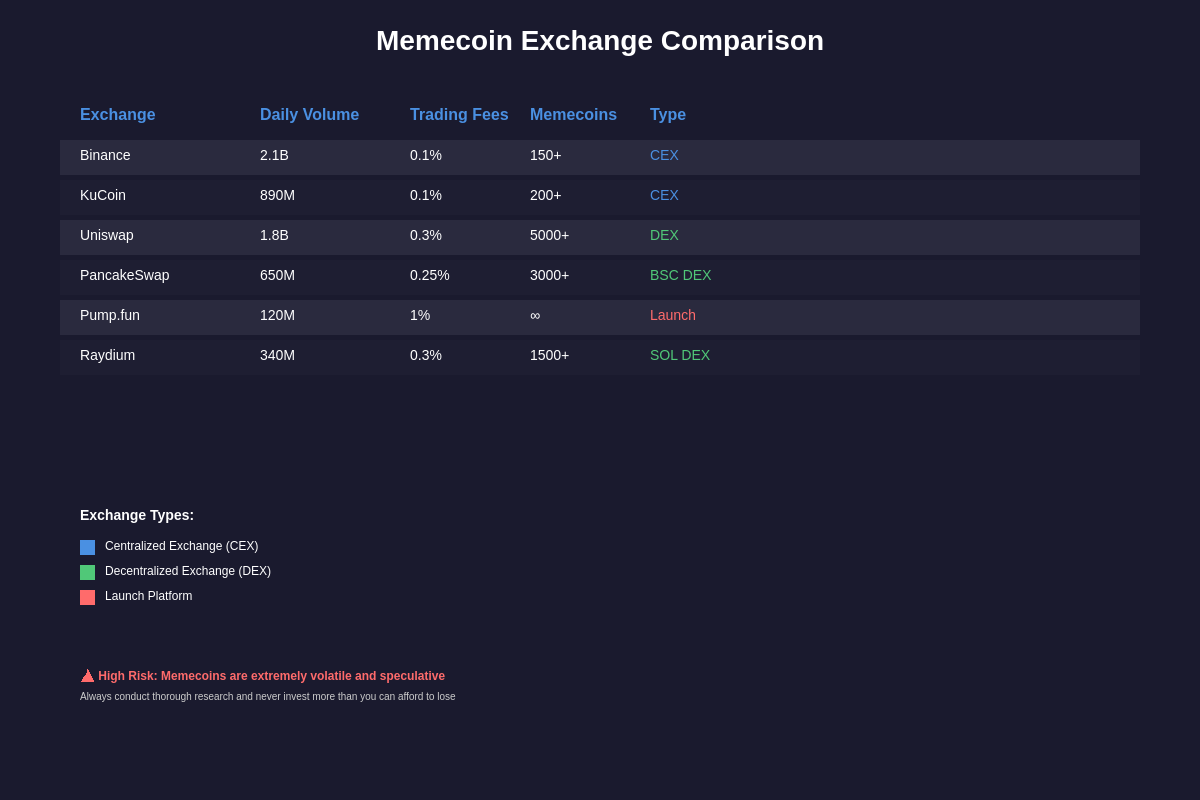Click the Daily Volume column header
Screen dimensions: 1200x800
309,115
